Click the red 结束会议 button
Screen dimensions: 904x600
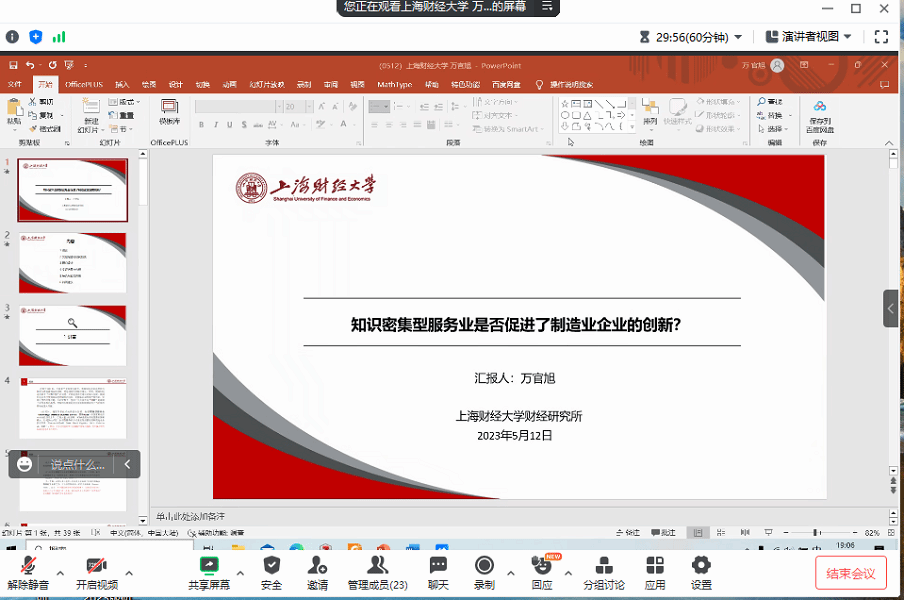[x=850, y=573]
